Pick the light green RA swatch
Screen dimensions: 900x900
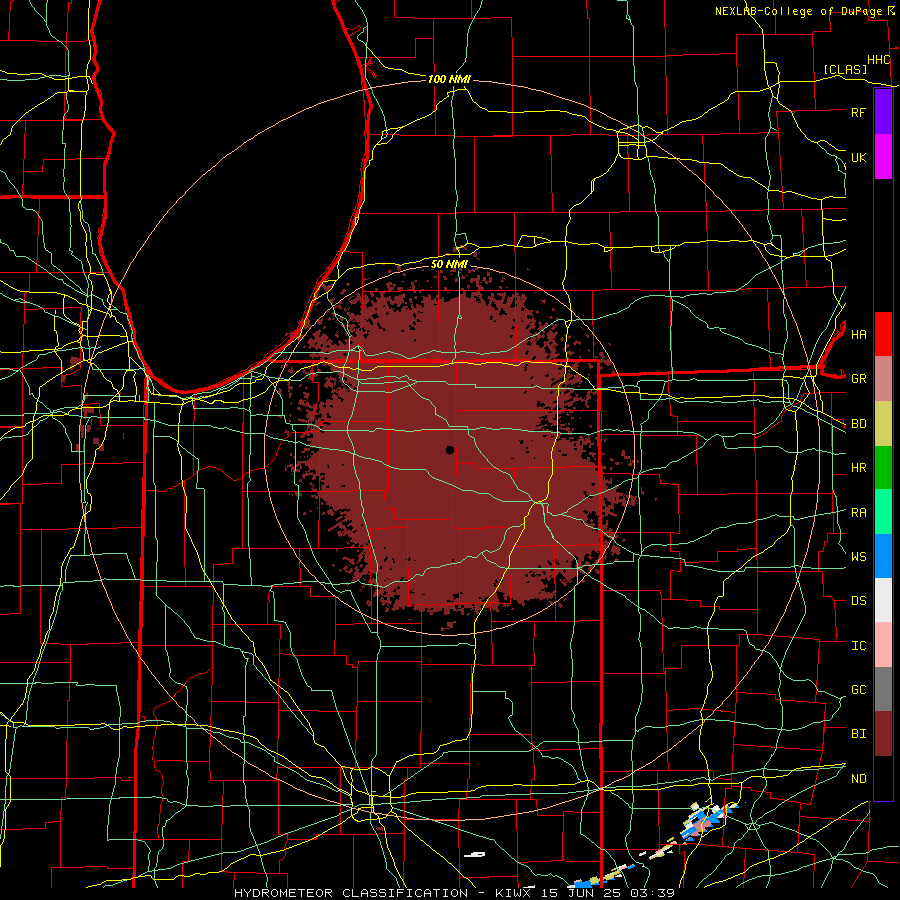coord(883,512)
